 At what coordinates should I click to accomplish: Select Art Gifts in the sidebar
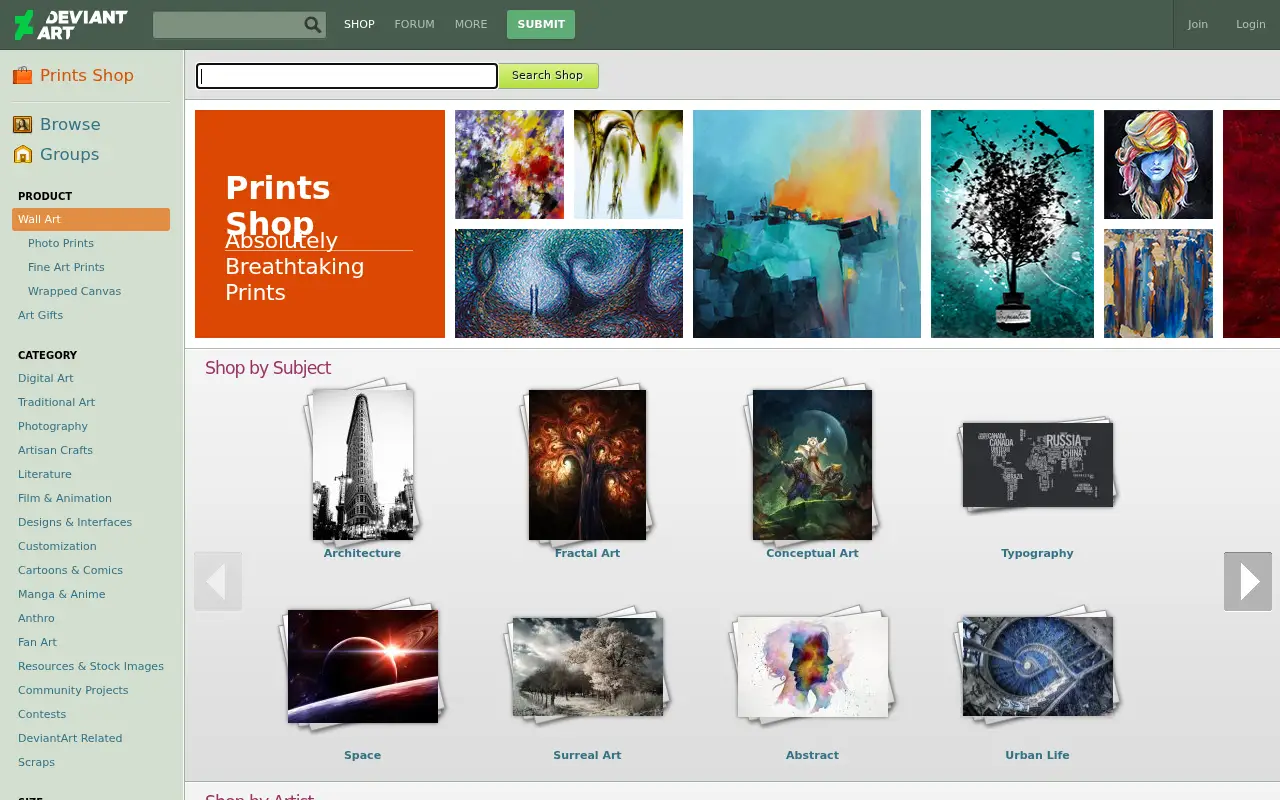point(40,315)
